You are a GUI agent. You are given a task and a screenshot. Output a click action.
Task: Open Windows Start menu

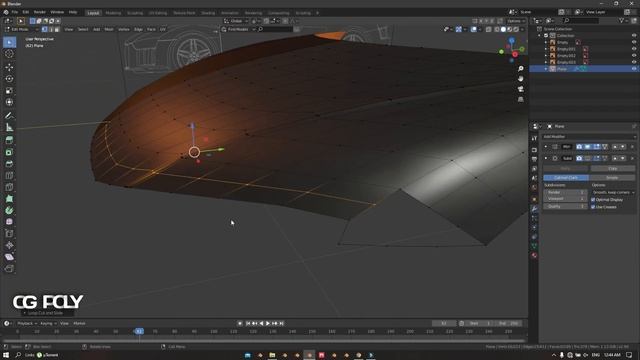6,355
